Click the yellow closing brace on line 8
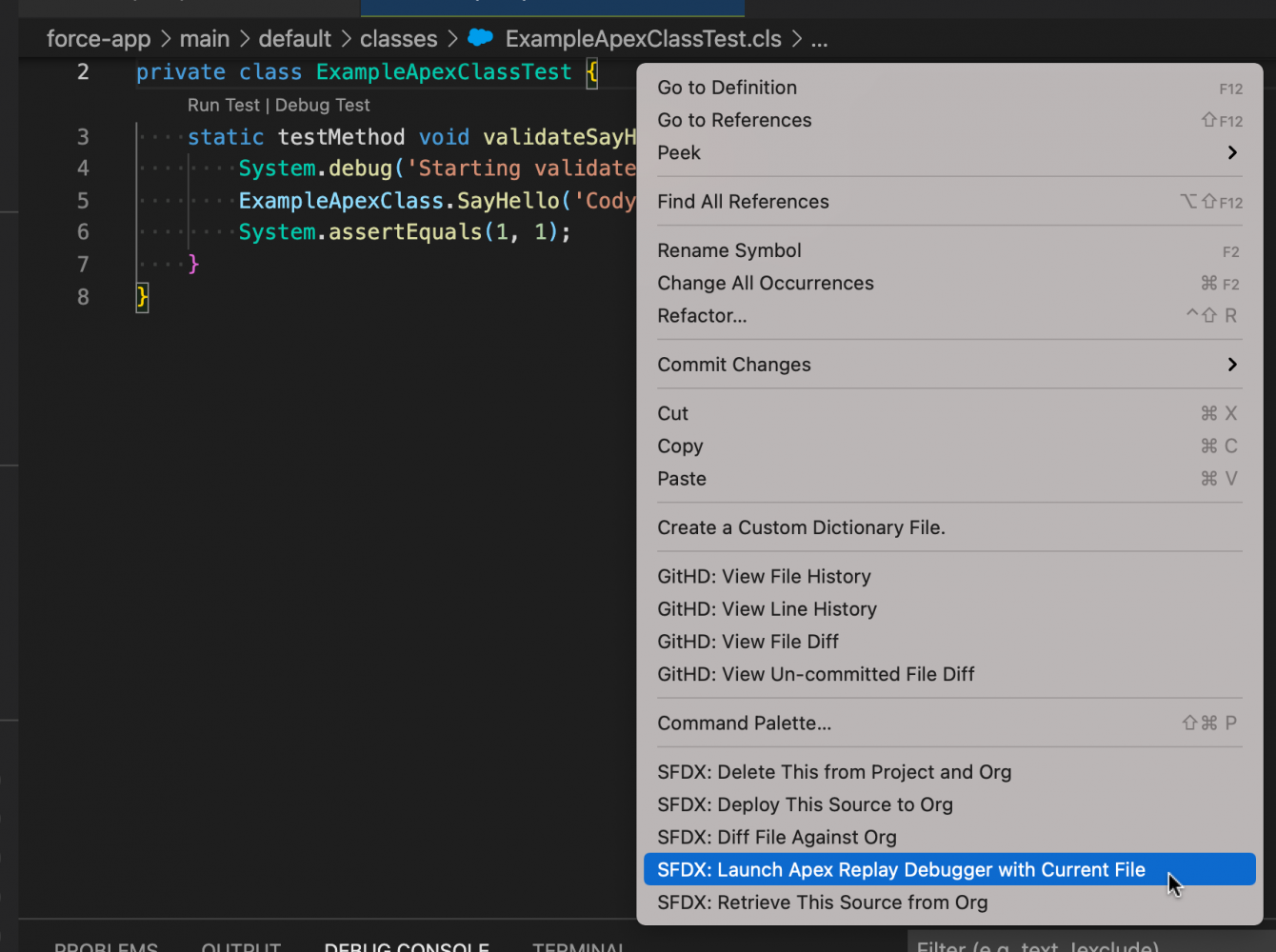Image resolution: width=1276 pixels, height=952 pixels. coord(142,297)
